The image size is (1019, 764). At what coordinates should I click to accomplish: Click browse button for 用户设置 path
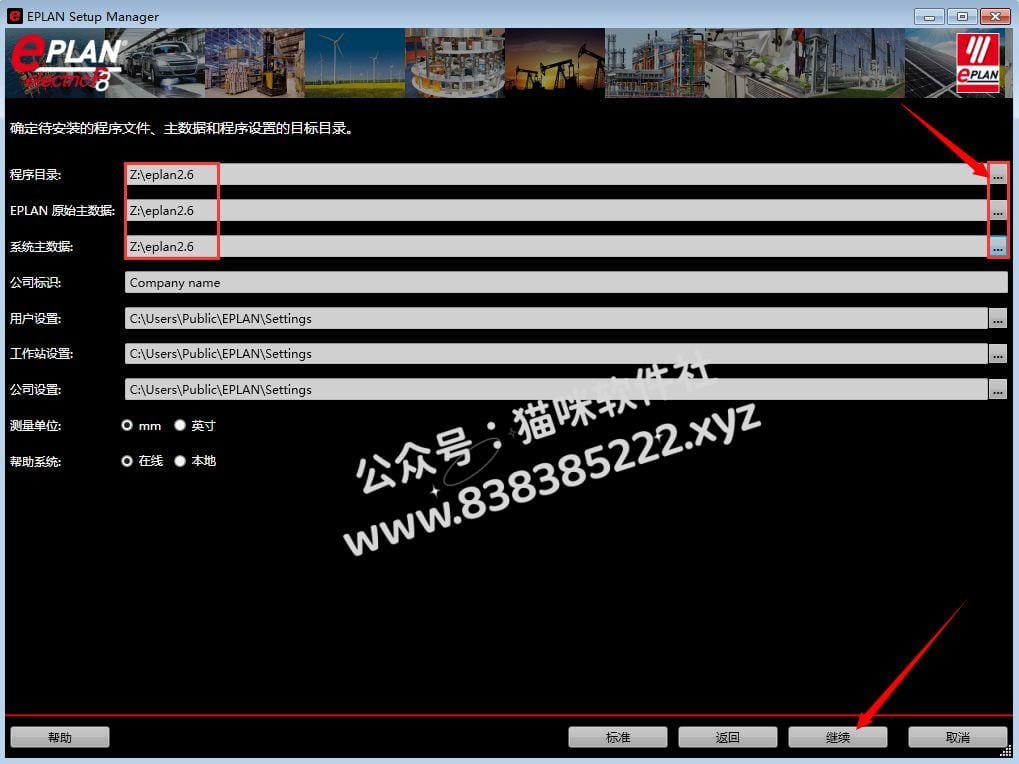pyautogui.click(x=998, y=318)
